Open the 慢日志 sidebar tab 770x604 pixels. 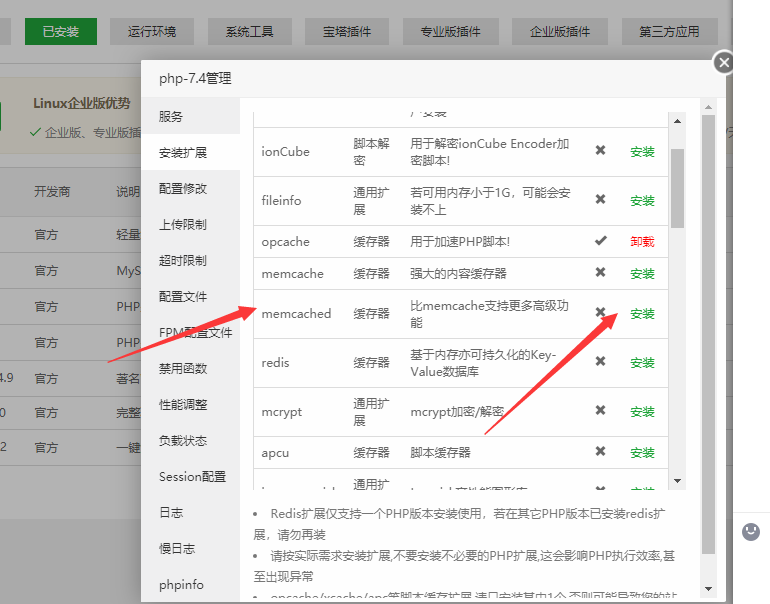(x=191, y=549)
